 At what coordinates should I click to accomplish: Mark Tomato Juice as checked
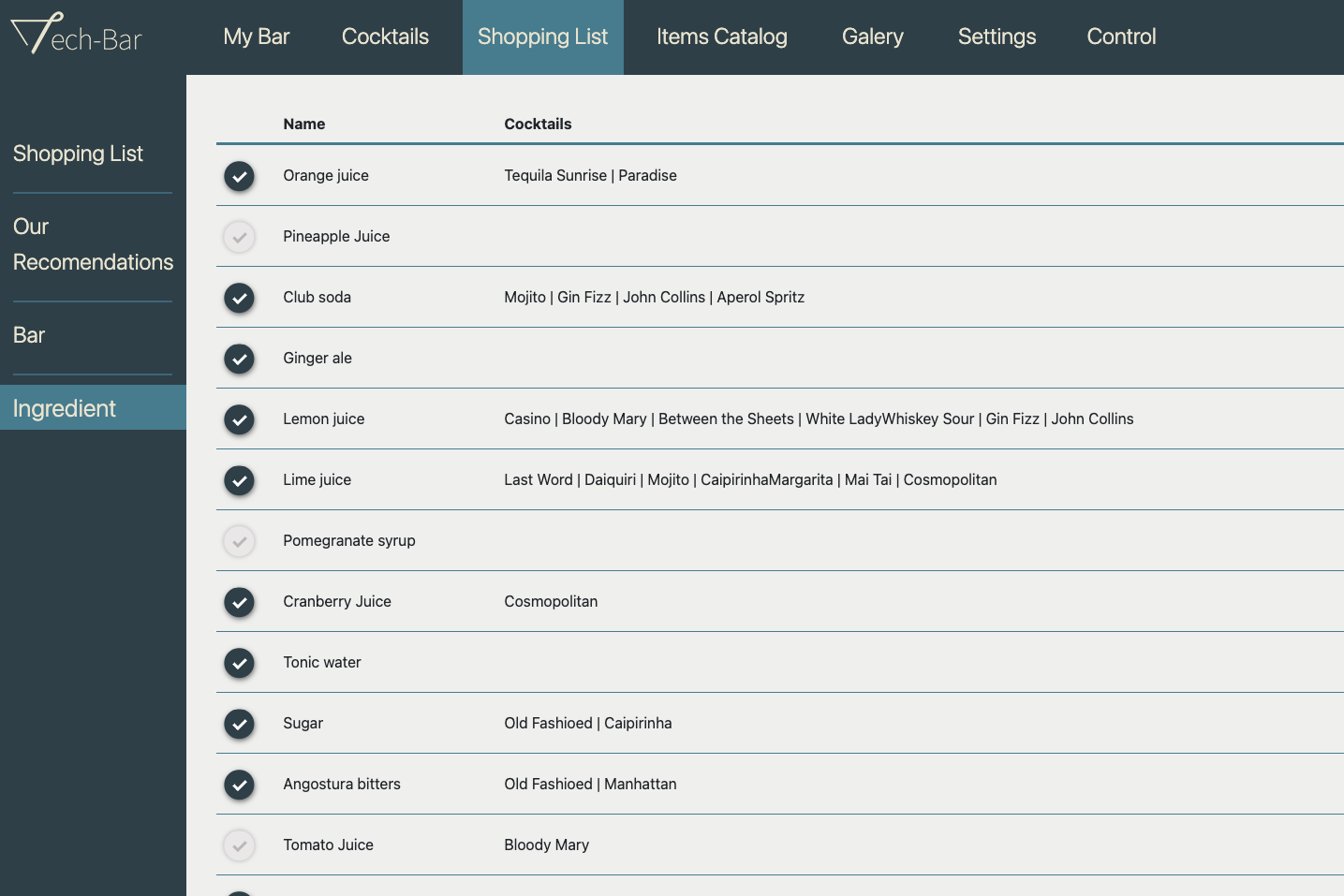[240, 845]
